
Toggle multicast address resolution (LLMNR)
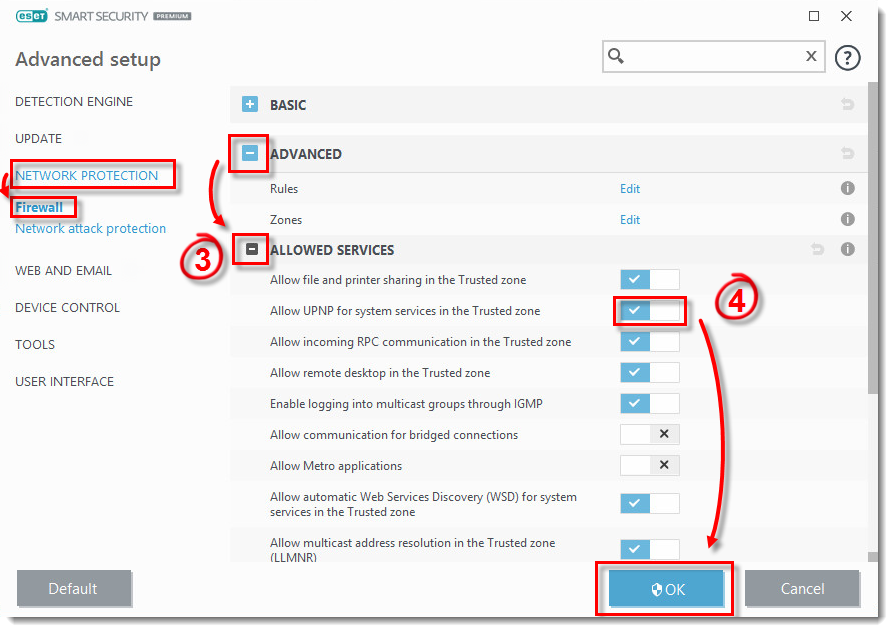(649, 549)
